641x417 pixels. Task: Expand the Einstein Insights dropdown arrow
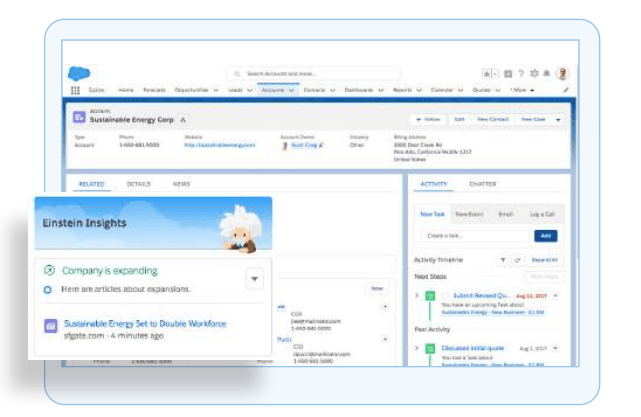click(x=254, y=280)
